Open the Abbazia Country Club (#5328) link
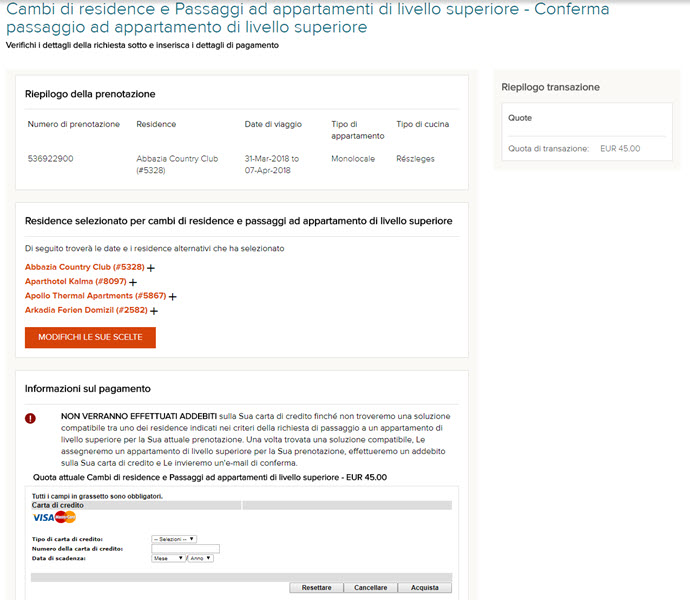This screenshot has width=690, height=600. [x=85, y=267]
